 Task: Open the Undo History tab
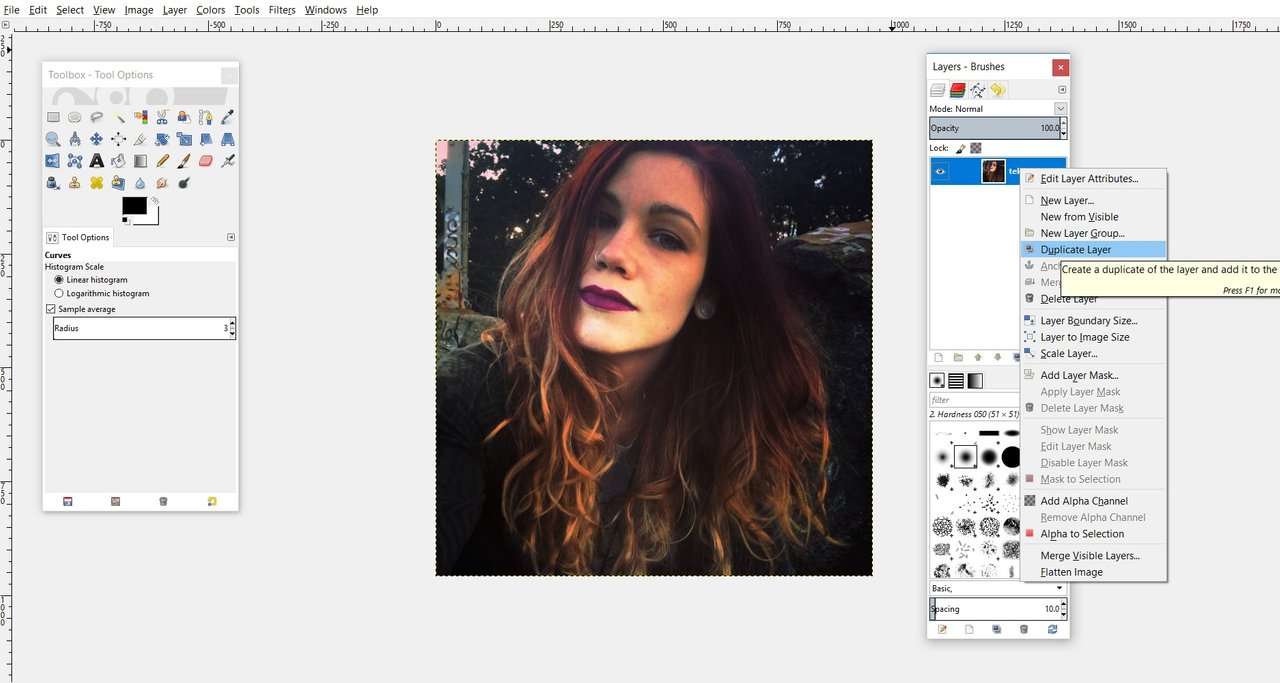point(997,89)
